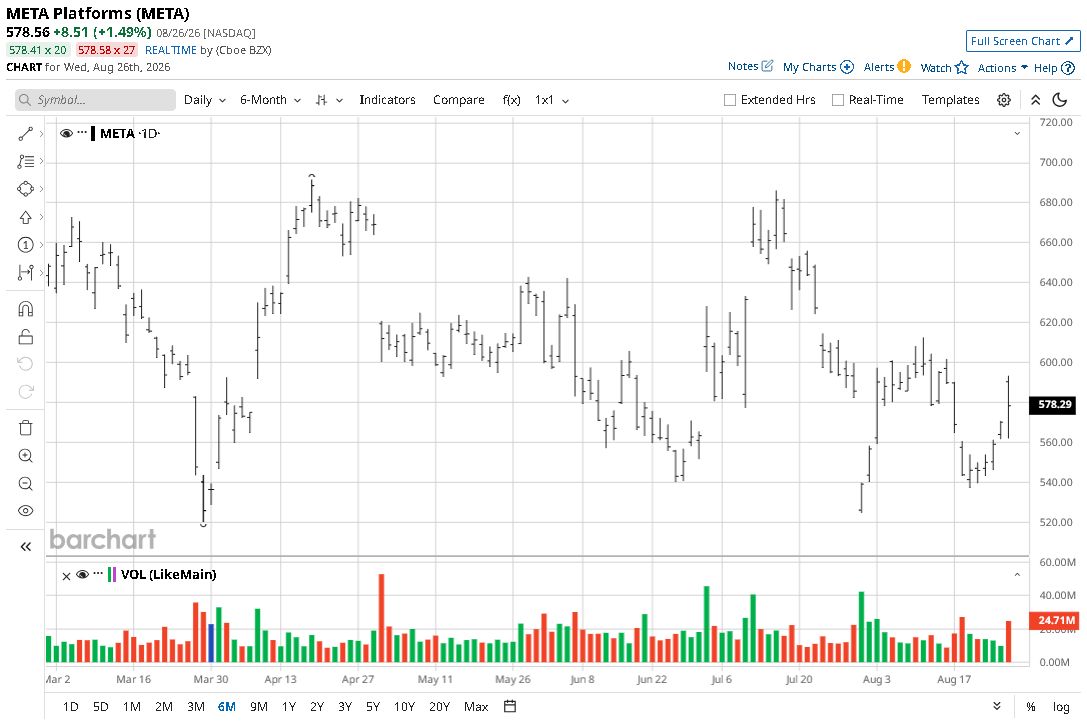Select the arrow marker tool
Screen dimensions: 1087x726
coord(26,217)
